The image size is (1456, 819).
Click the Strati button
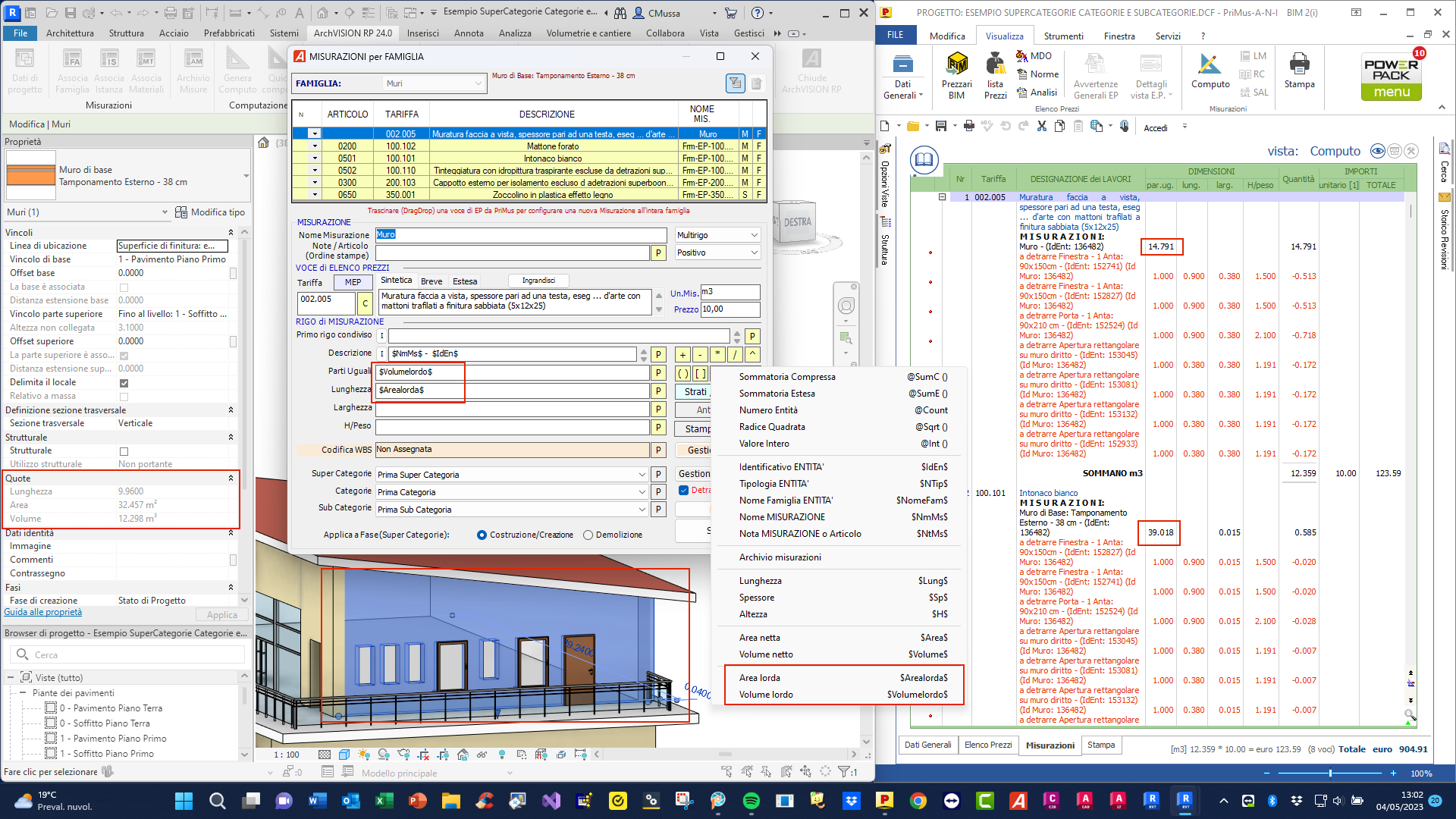pyautogui.click(x=693, y=392)
